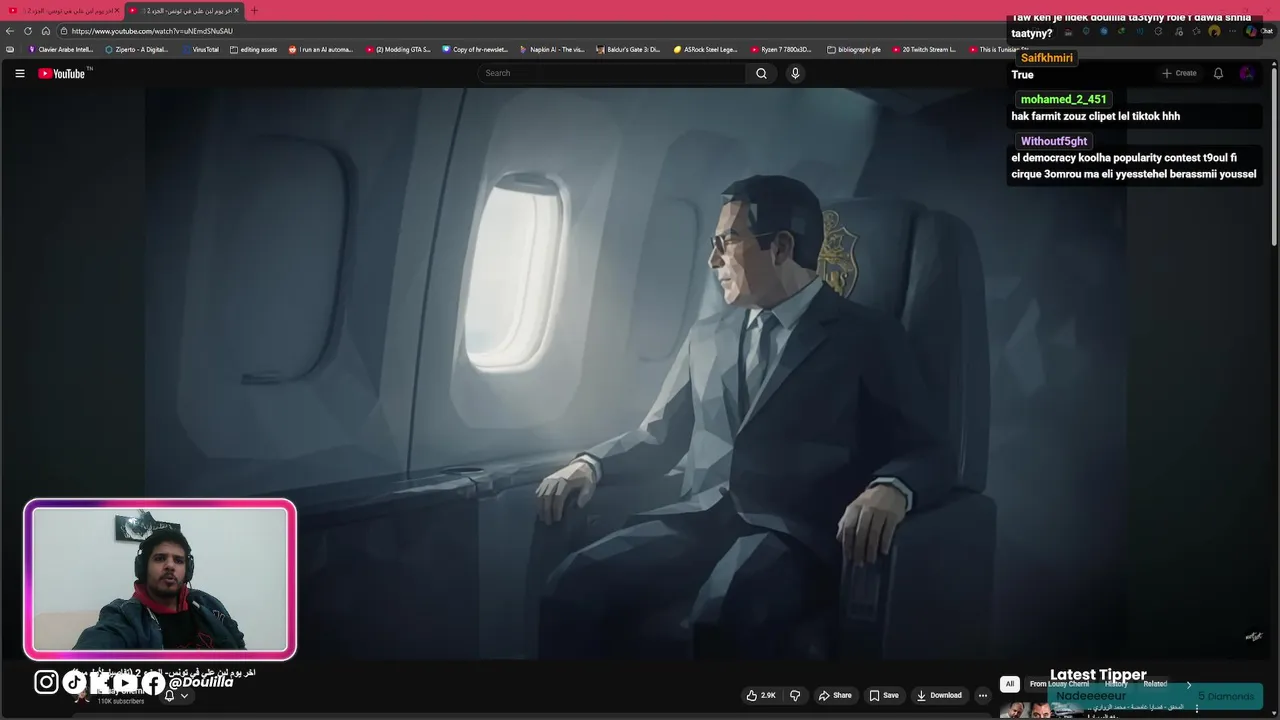
Task: Open a new browser tab
Action: click(x=253, y=10)
